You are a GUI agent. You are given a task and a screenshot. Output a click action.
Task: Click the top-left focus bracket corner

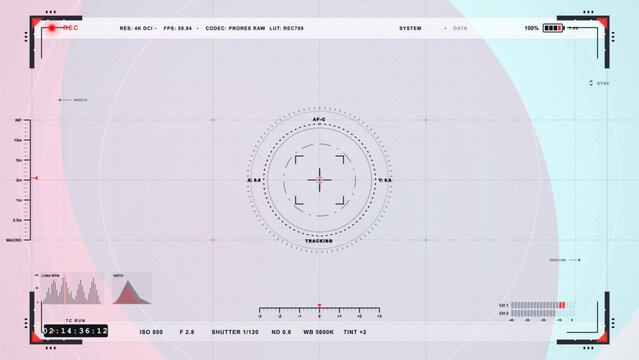click(299, 159)
